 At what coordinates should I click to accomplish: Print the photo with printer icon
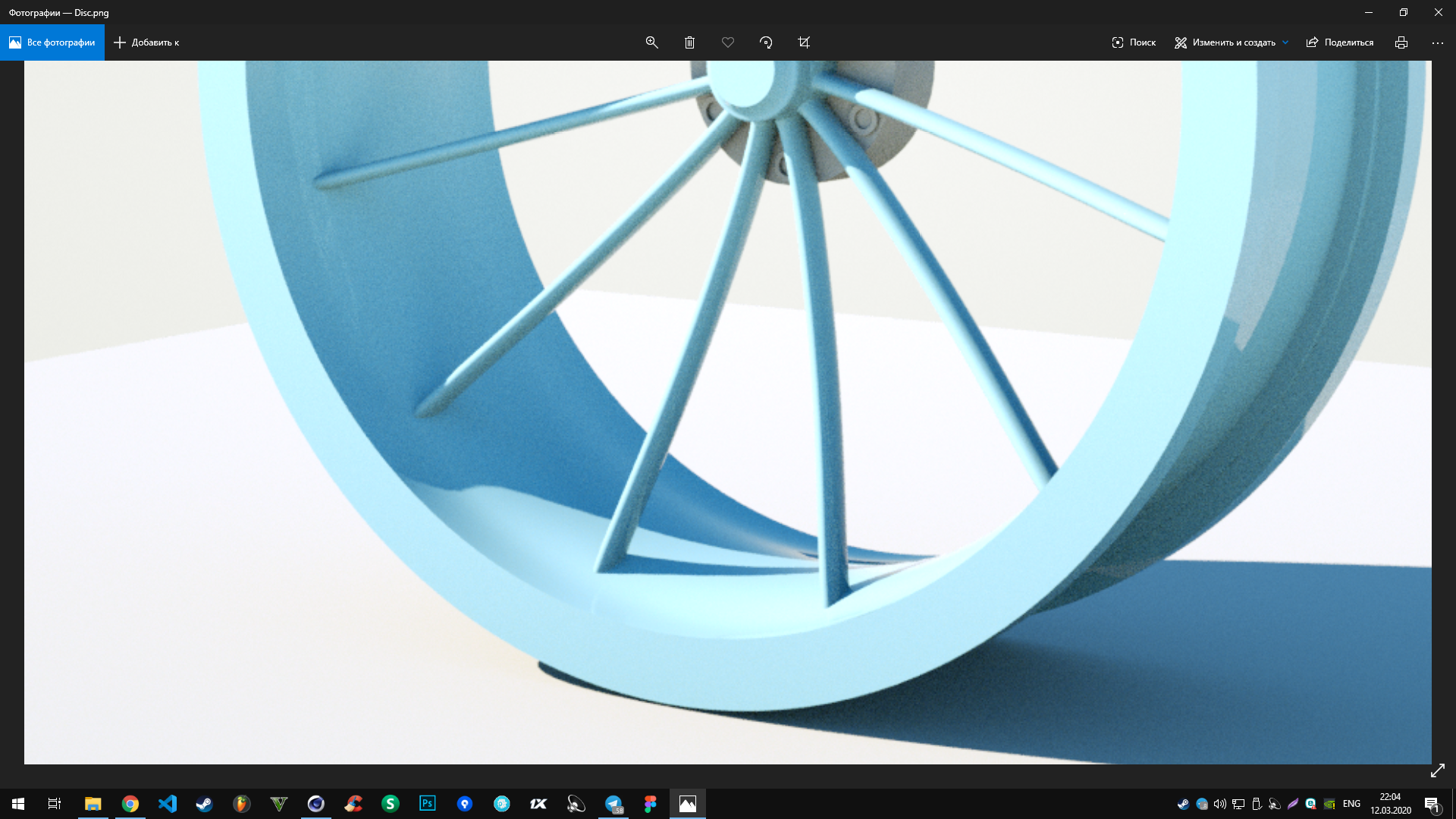1401,42
